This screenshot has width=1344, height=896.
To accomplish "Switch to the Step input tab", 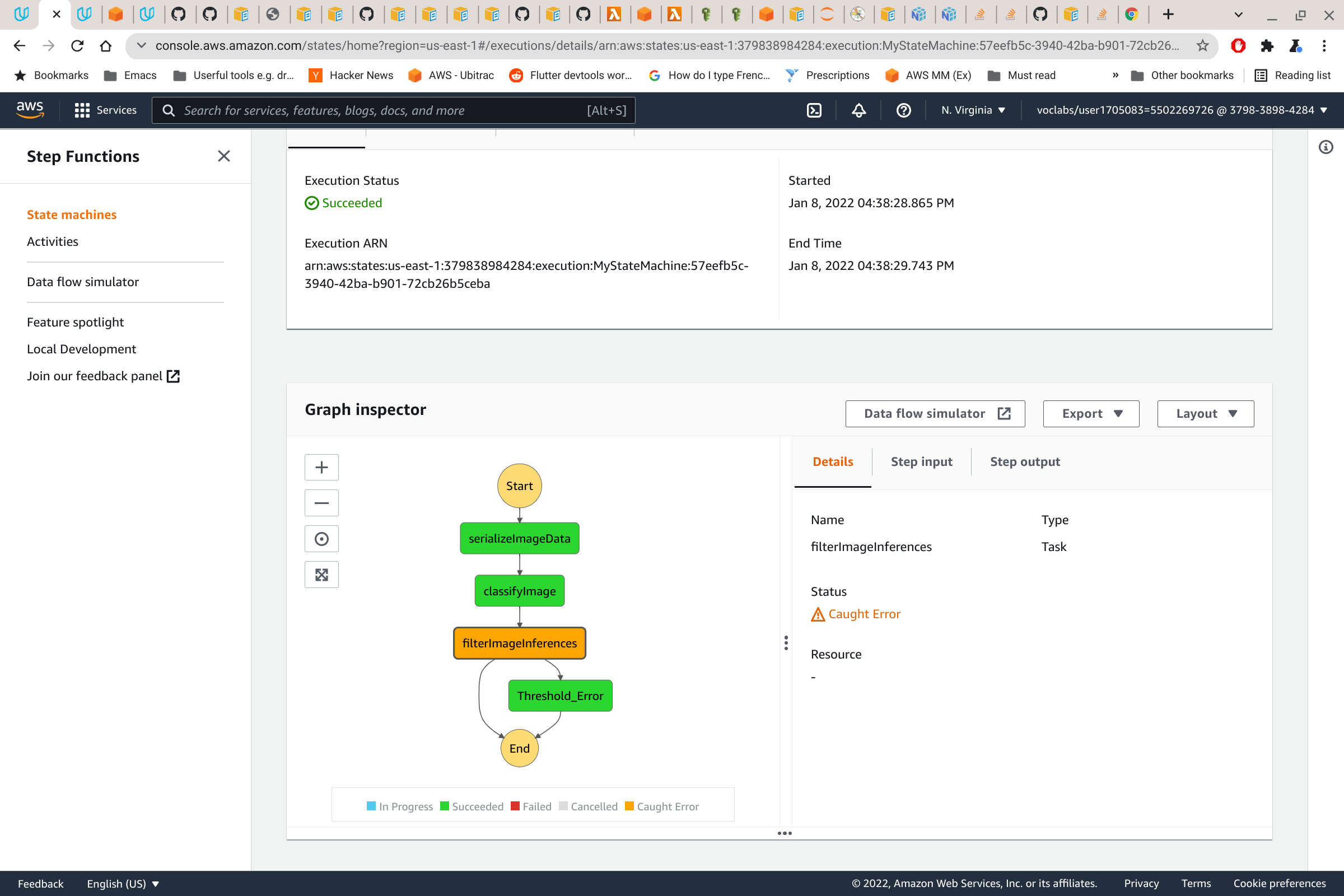I will pyautogui.click(x=921, y=461).
